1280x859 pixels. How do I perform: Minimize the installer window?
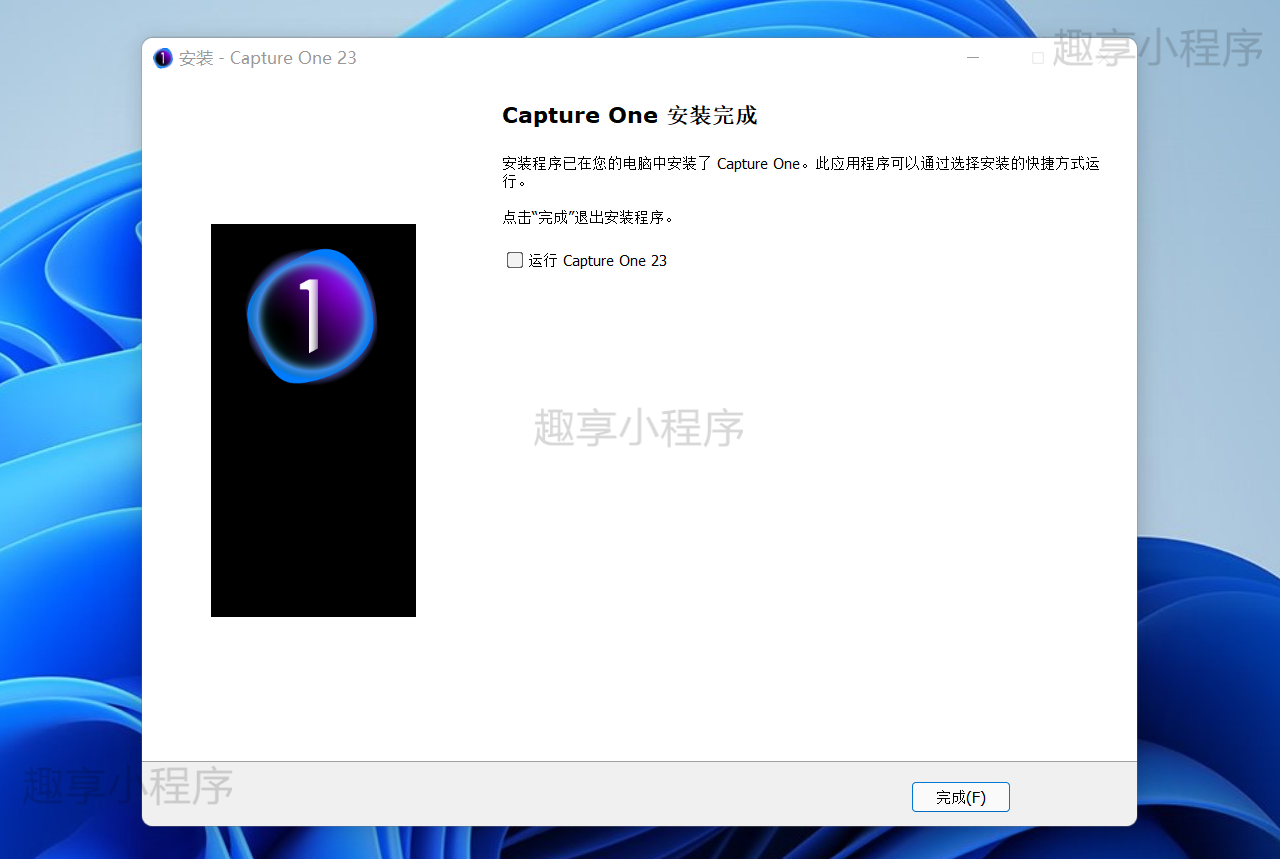973,58
